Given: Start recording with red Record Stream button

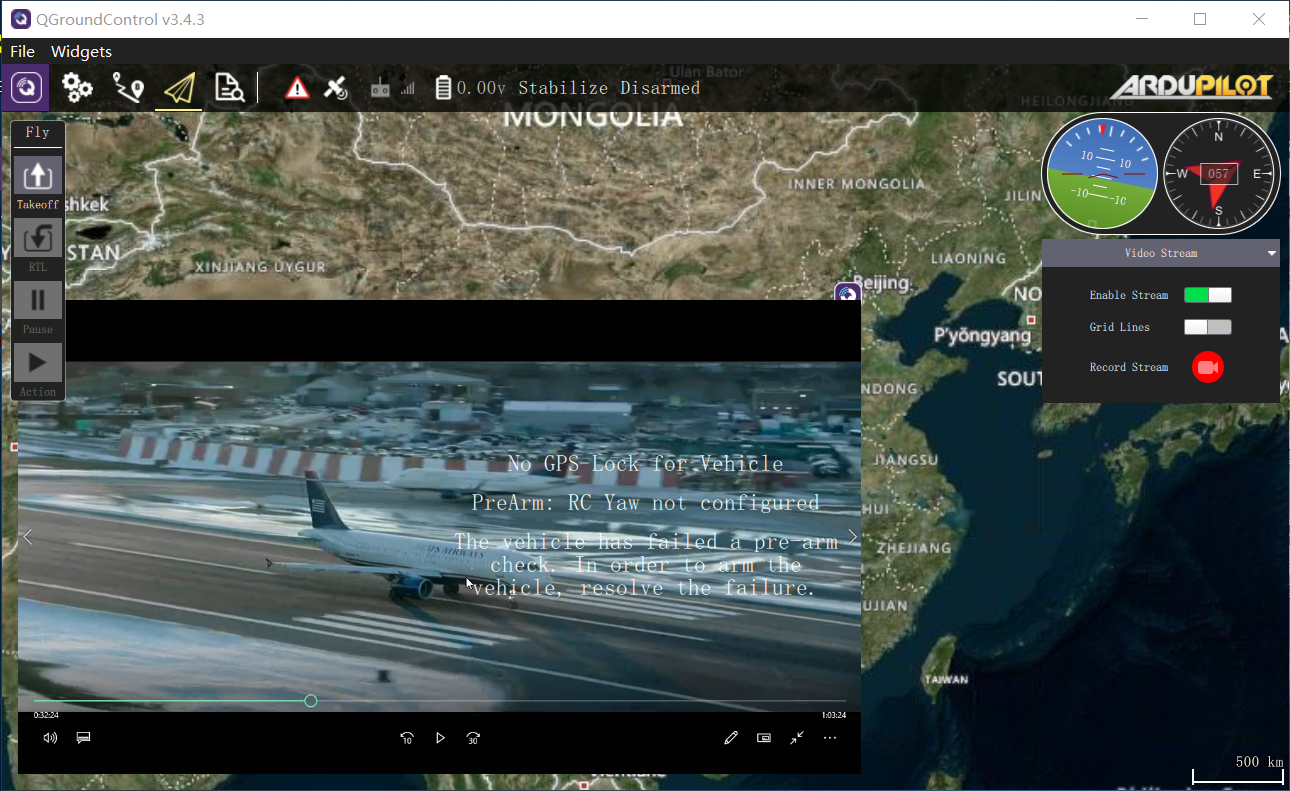Looking at the screenshot, I should coord(1208,367).
